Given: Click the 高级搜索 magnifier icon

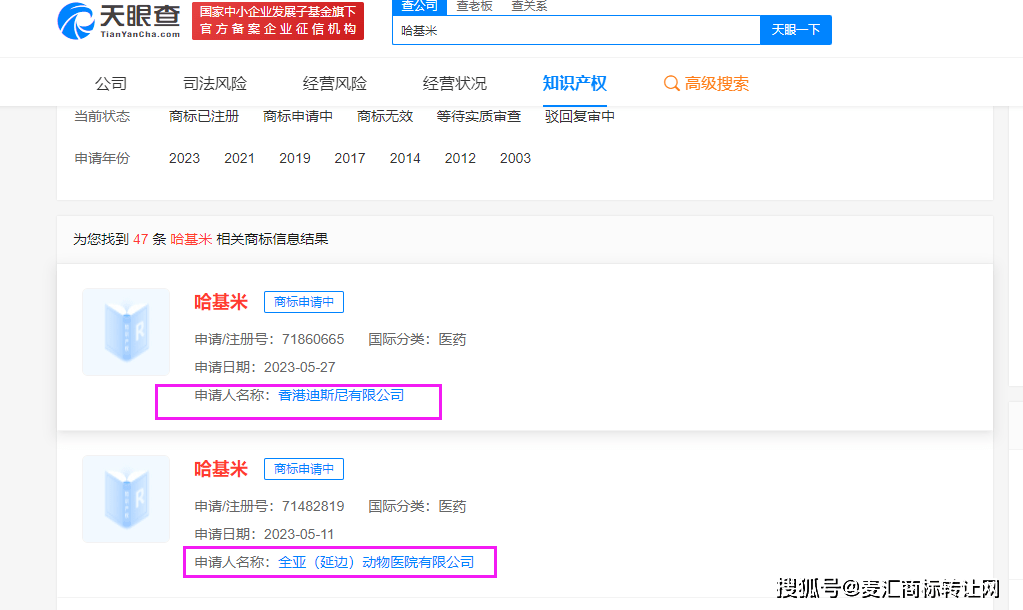Looking at the screenshot, I should point(672,84).
